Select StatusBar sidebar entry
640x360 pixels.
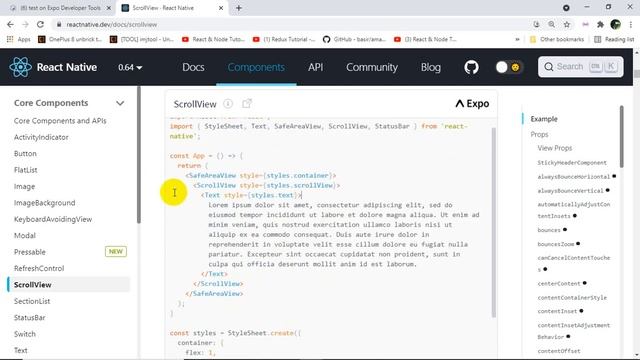pyautogui.click(x=30, y=318)
